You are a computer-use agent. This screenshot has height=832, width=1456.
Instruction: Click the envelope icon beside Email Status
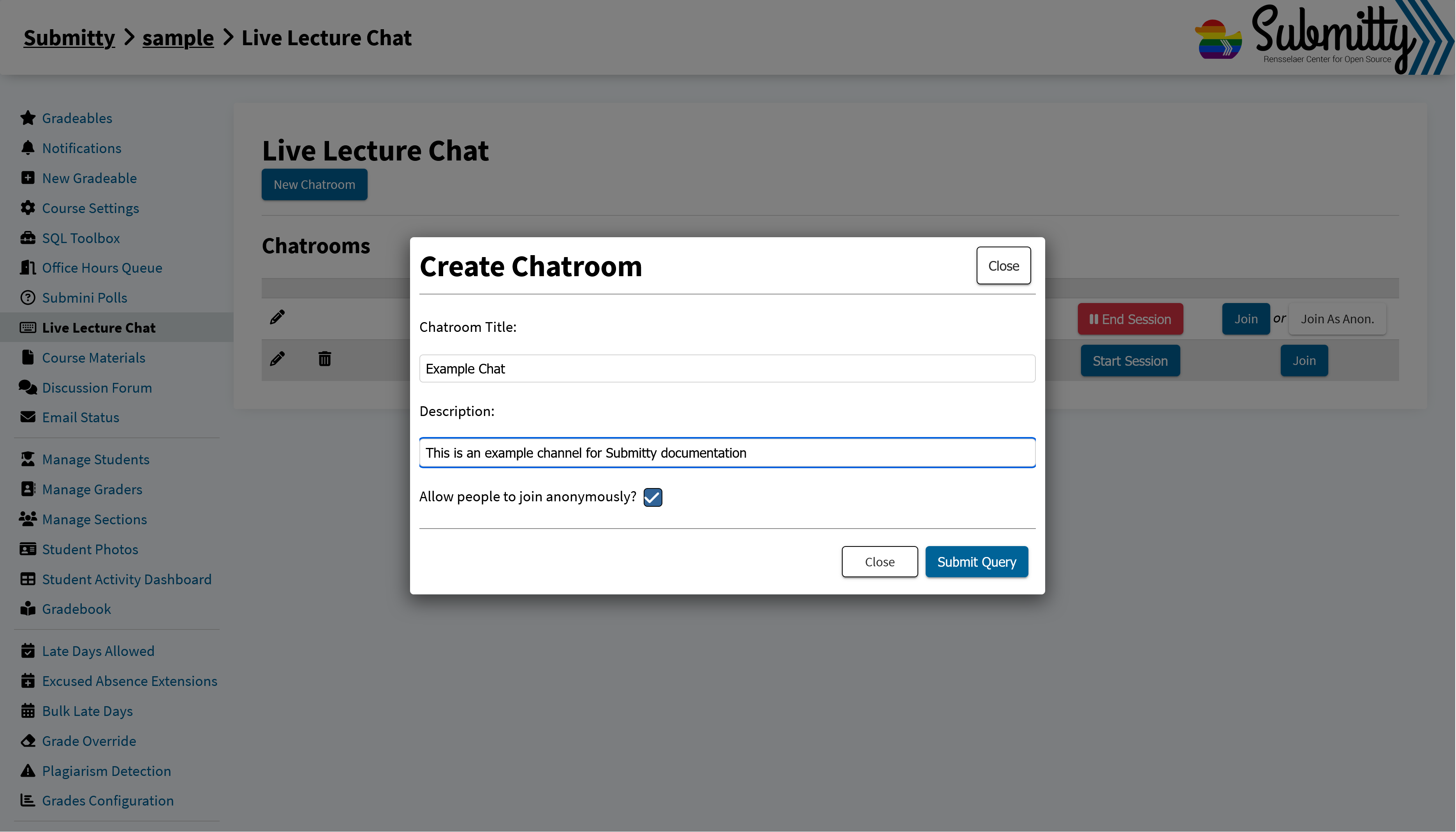click(27, 416)
